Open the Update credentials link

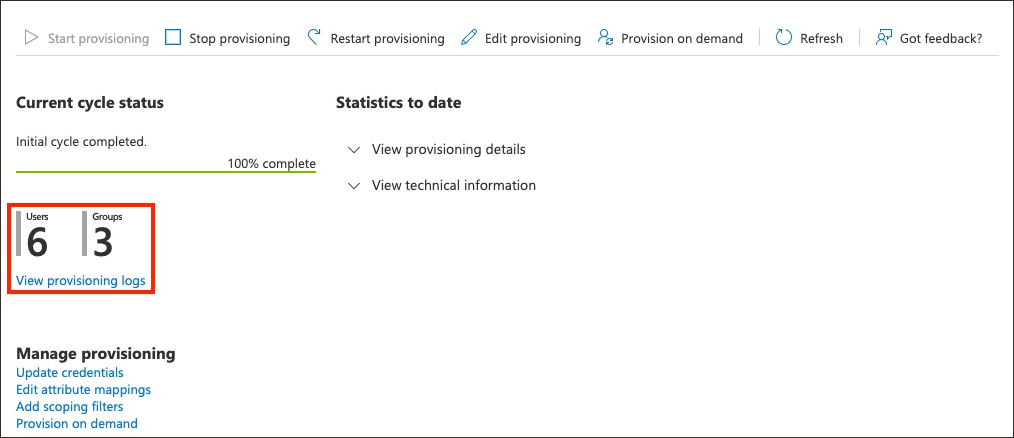click(70, 373)
